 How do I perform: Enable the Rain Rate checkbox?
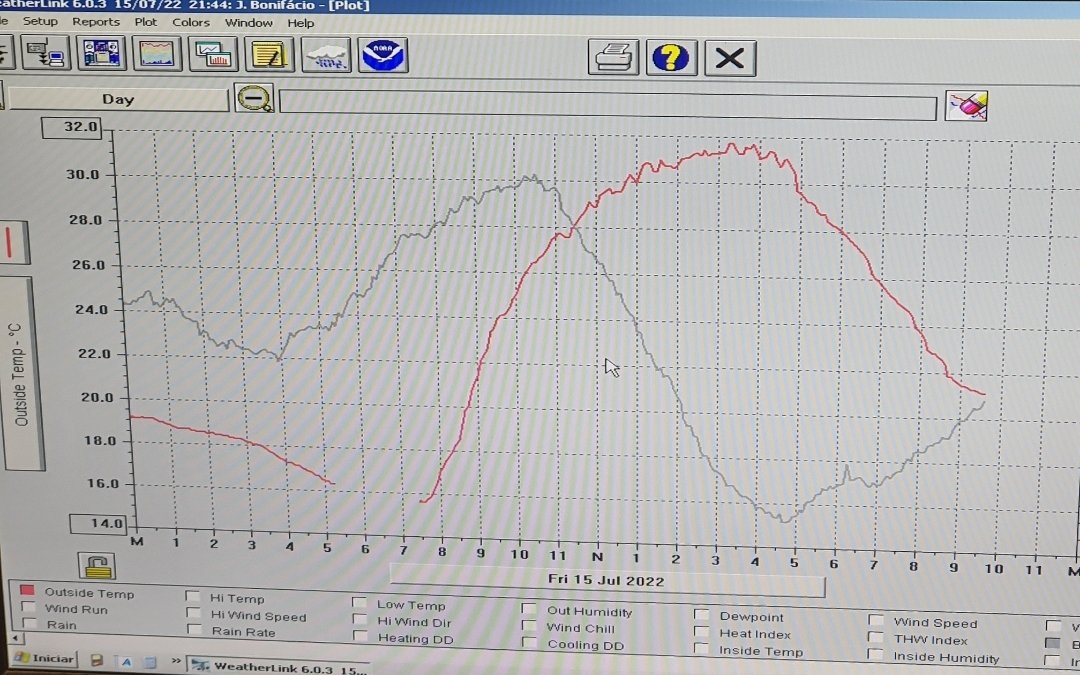[194, 630]
